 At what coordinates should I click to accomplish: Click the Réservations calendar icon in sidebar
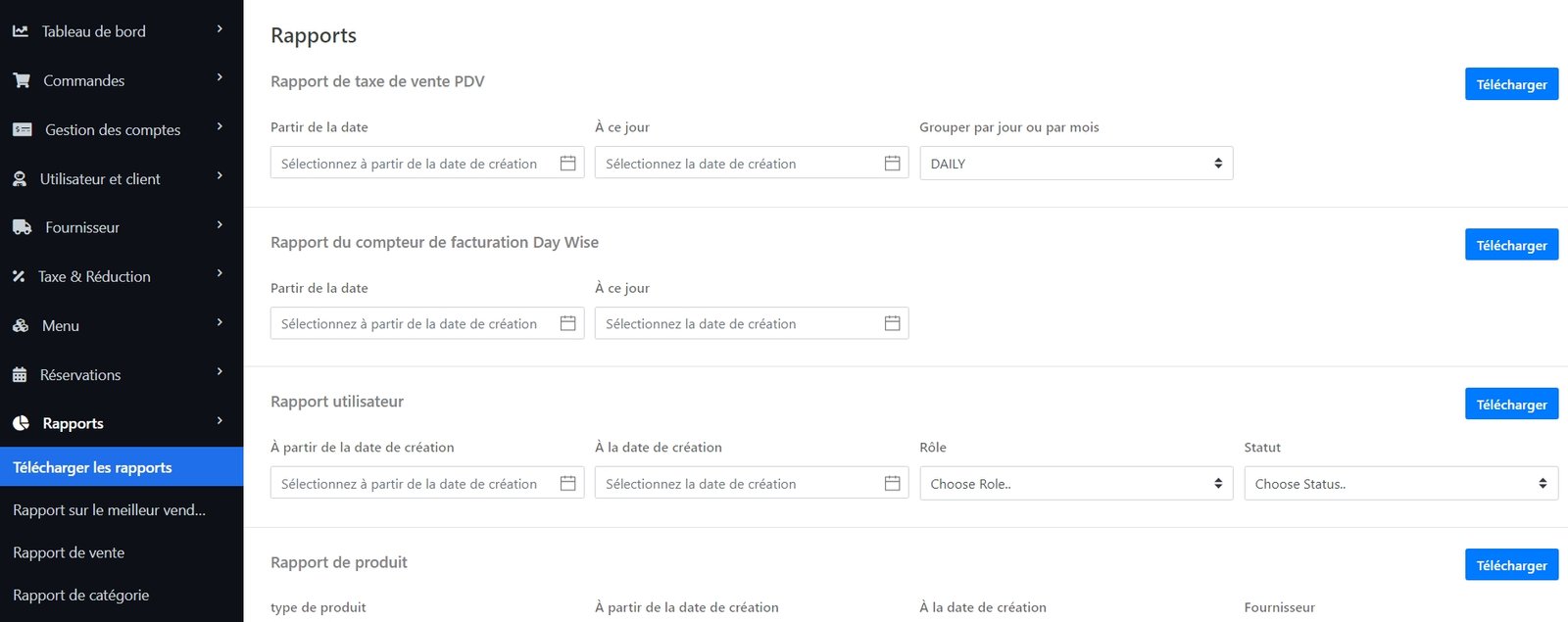[x=20, y=374]
